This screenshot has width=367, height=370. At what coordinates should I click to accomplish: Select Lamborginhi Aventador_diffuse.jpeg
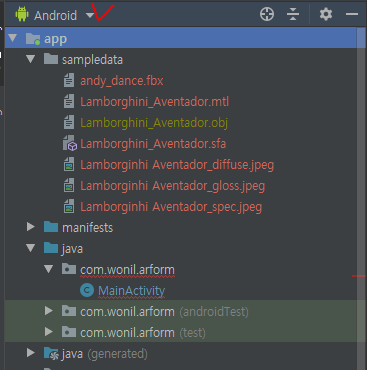177,165
